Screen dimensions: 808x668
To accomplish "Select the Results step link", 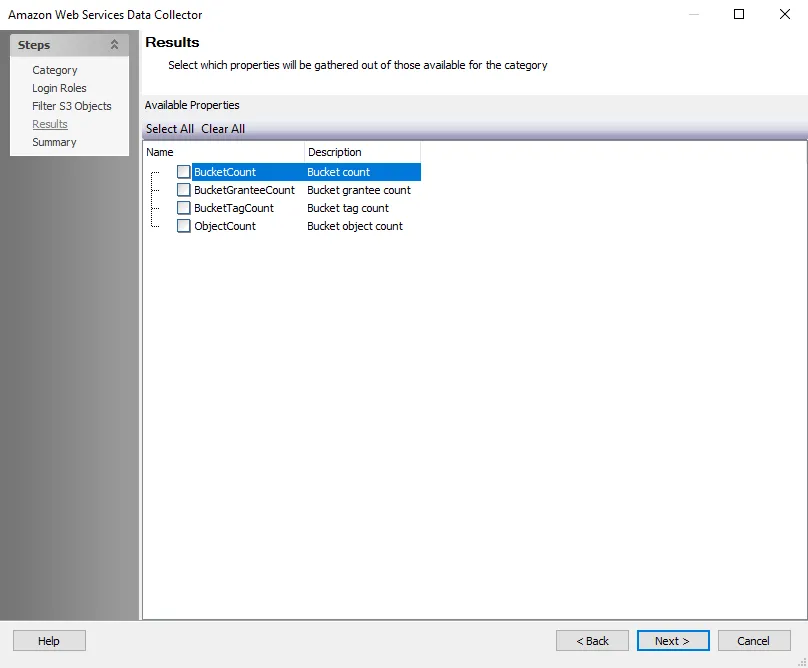I will click(x=50, y=124).
